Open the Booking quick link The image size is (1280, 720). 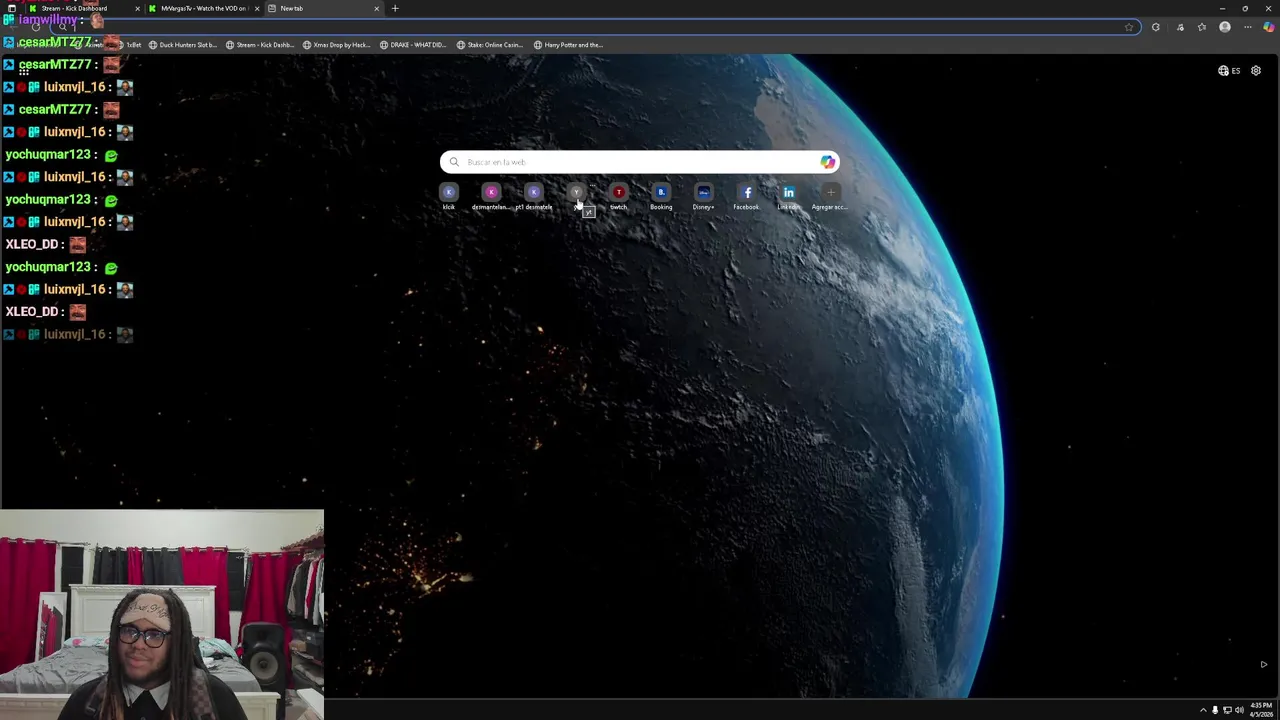coord(661,197)
